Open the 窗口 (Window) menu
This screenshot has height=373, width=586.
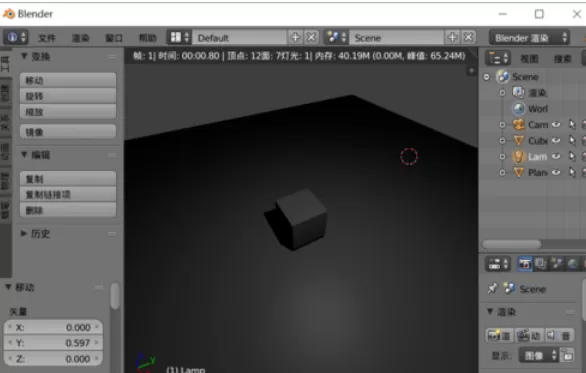114,38
